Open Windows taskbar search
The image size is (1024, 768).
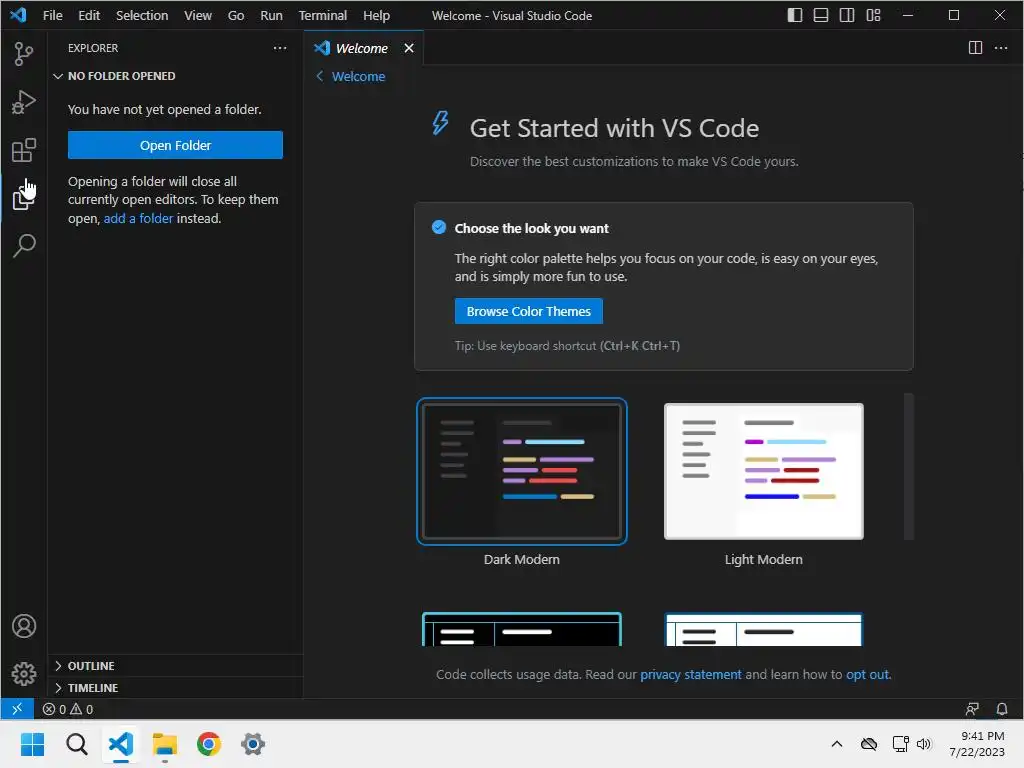(x=76, y=744)
